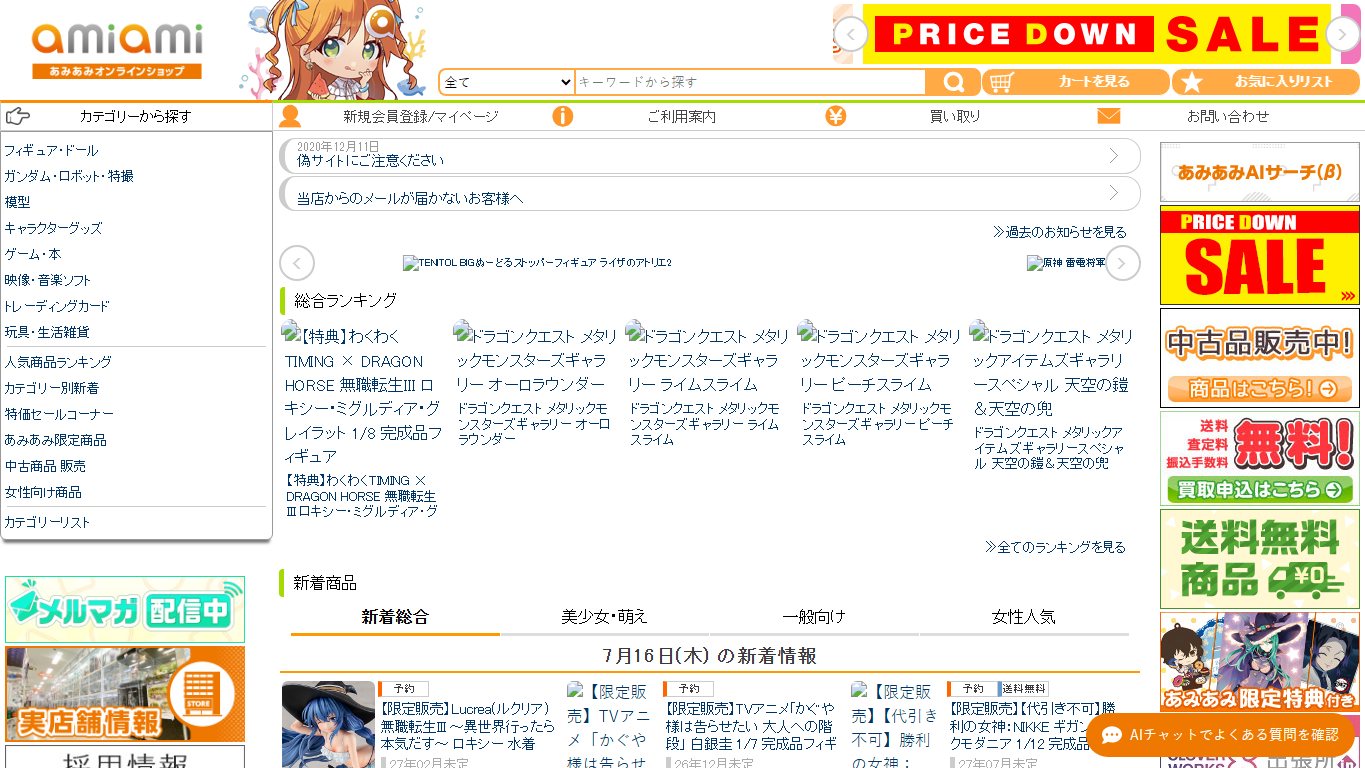Expand 当店からのメールが届かないお客様へ notice
This screenshot has height=768, width=1365.
pyautogui.click(x=710, y=194)
